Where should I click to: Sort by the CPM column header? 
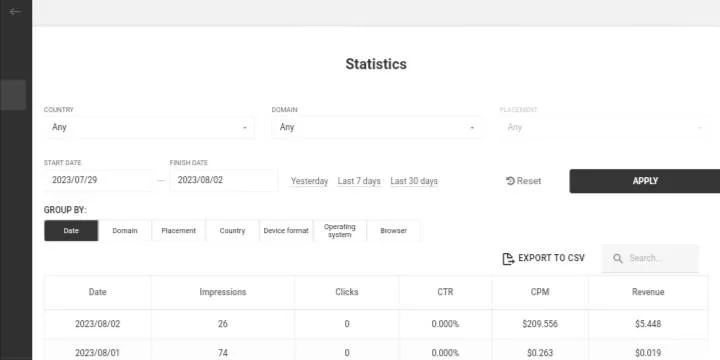540,292
